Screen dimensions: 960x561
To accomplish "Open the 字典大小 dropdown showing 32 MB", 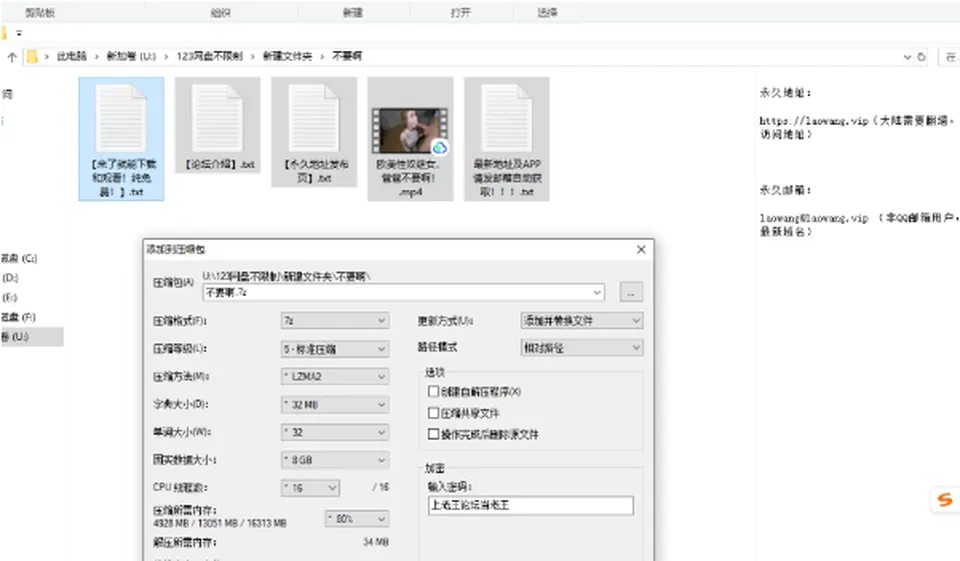I will (335, 405).
